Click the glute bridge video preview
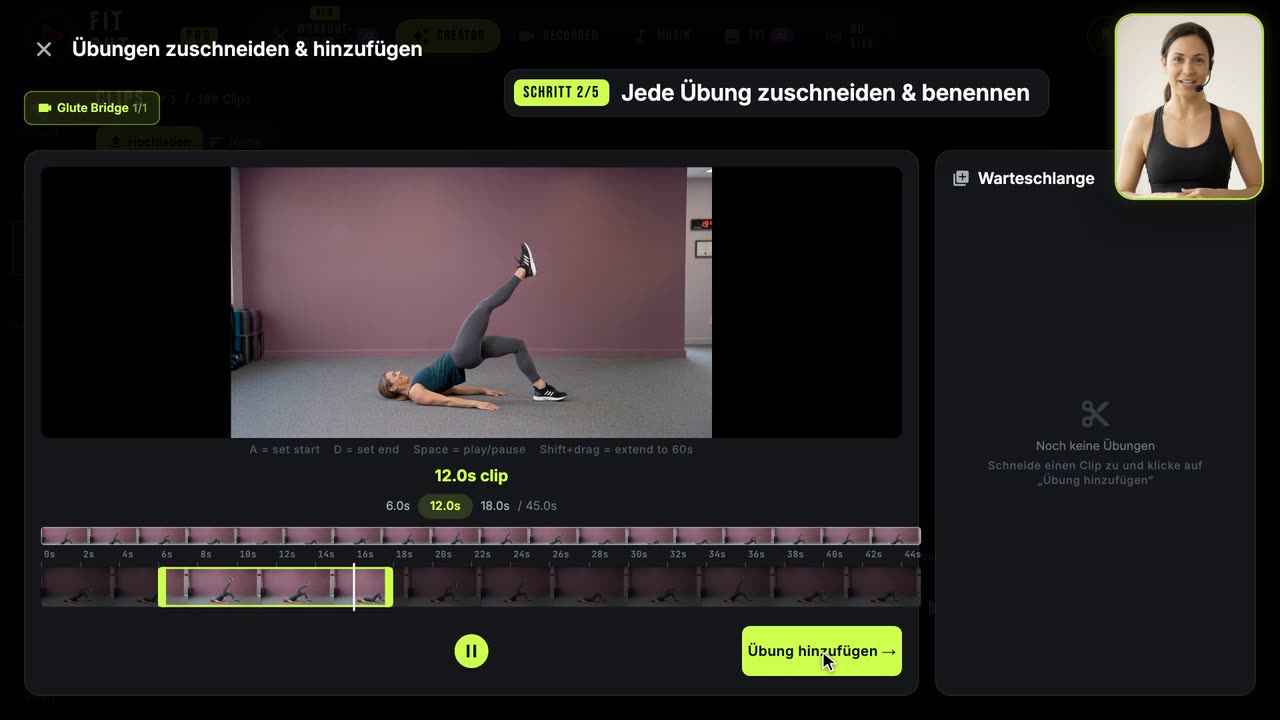This screenshot has height=720, width=1280. tap(471, 302)
